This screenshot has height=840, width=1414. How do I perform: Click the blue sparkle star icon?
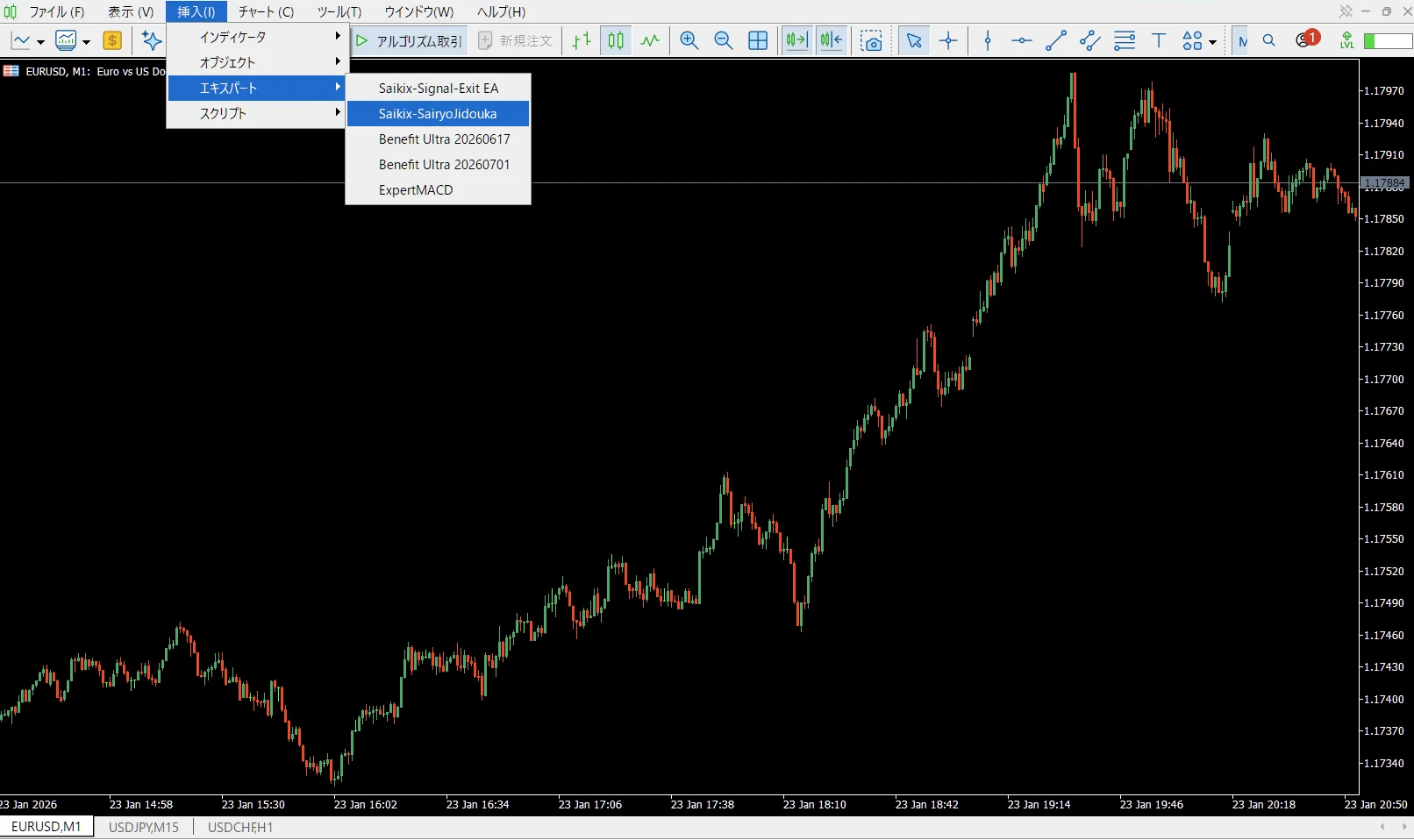pyautogui.click(x=152, y=40)
